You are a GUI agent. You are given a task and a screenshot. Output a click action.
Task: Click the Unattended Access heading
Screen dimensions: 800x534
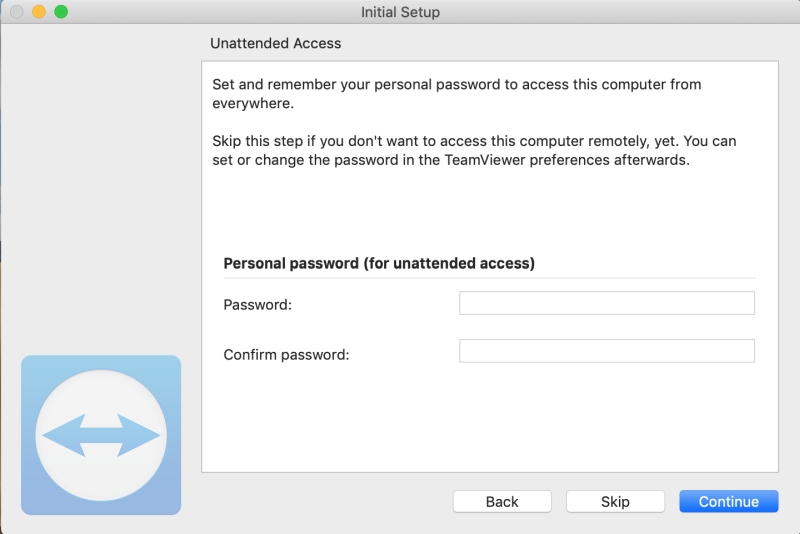click(276, 43)
